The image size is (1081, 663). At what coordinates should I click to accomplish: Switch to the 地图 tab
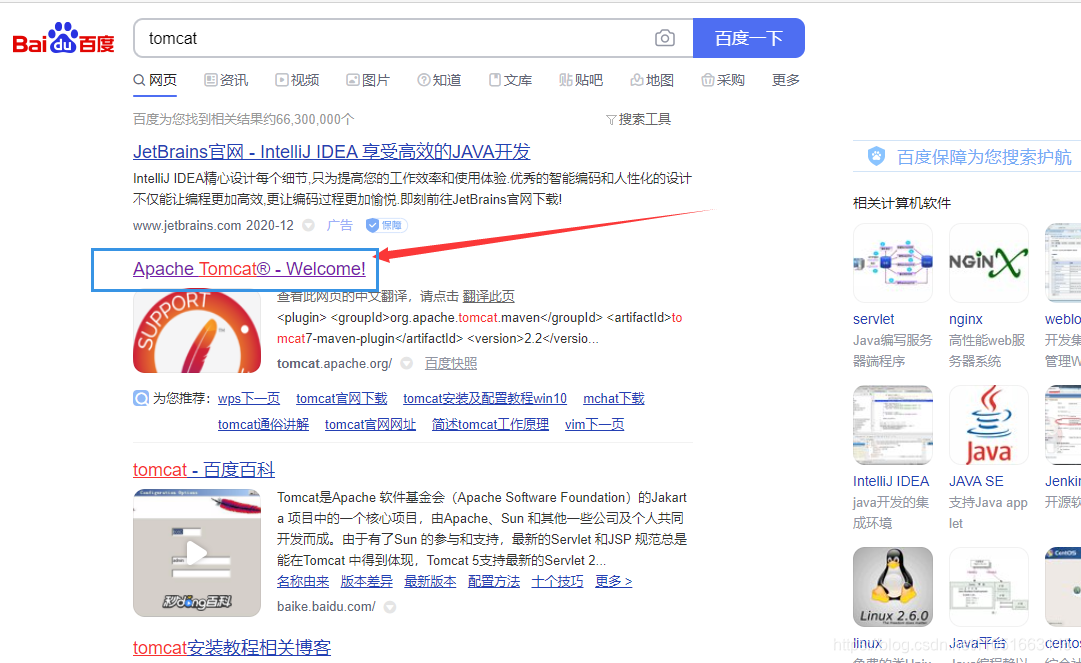652,80
